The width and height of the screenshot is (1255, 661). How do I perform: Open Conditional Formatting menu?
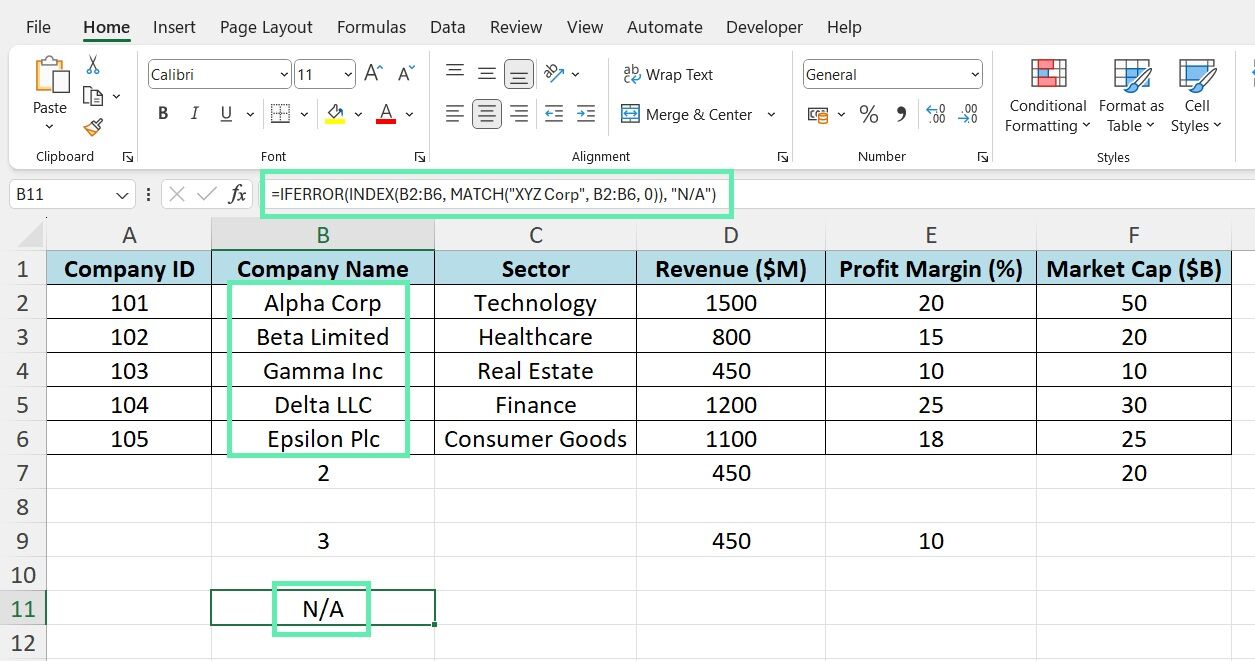point(1048,96)
